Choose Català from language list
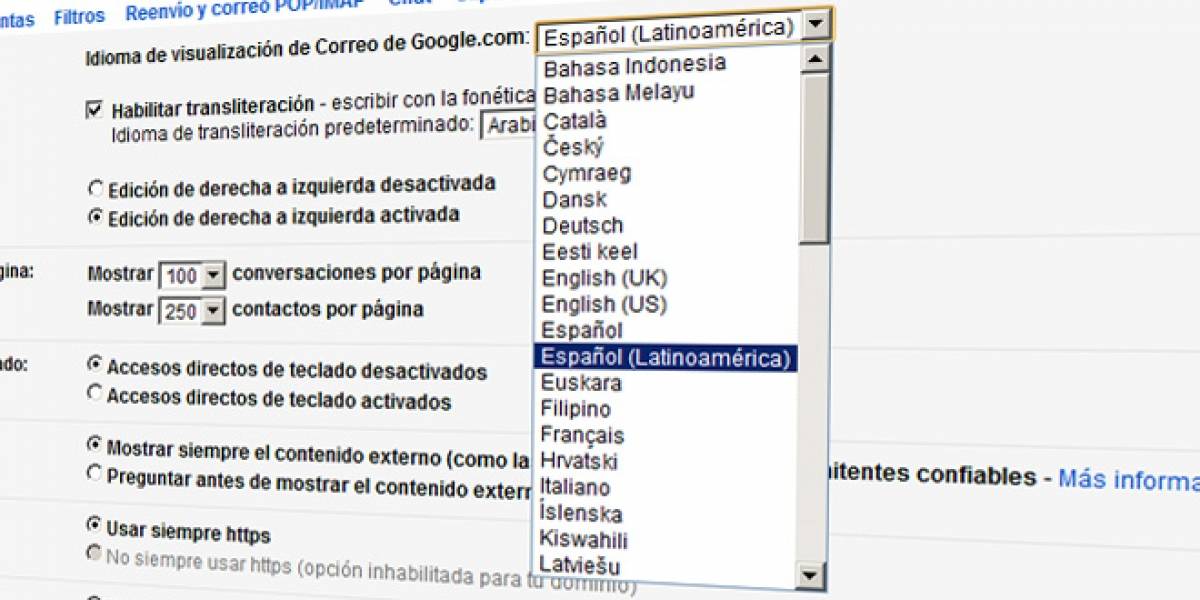This screenshot has width=1200, height=600. pyautogui.click(x=575, y=120)
